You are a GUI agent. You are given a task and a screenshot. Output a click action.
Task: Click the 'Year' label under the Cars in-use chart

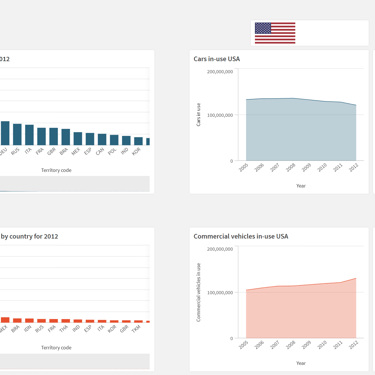[301, 186]
